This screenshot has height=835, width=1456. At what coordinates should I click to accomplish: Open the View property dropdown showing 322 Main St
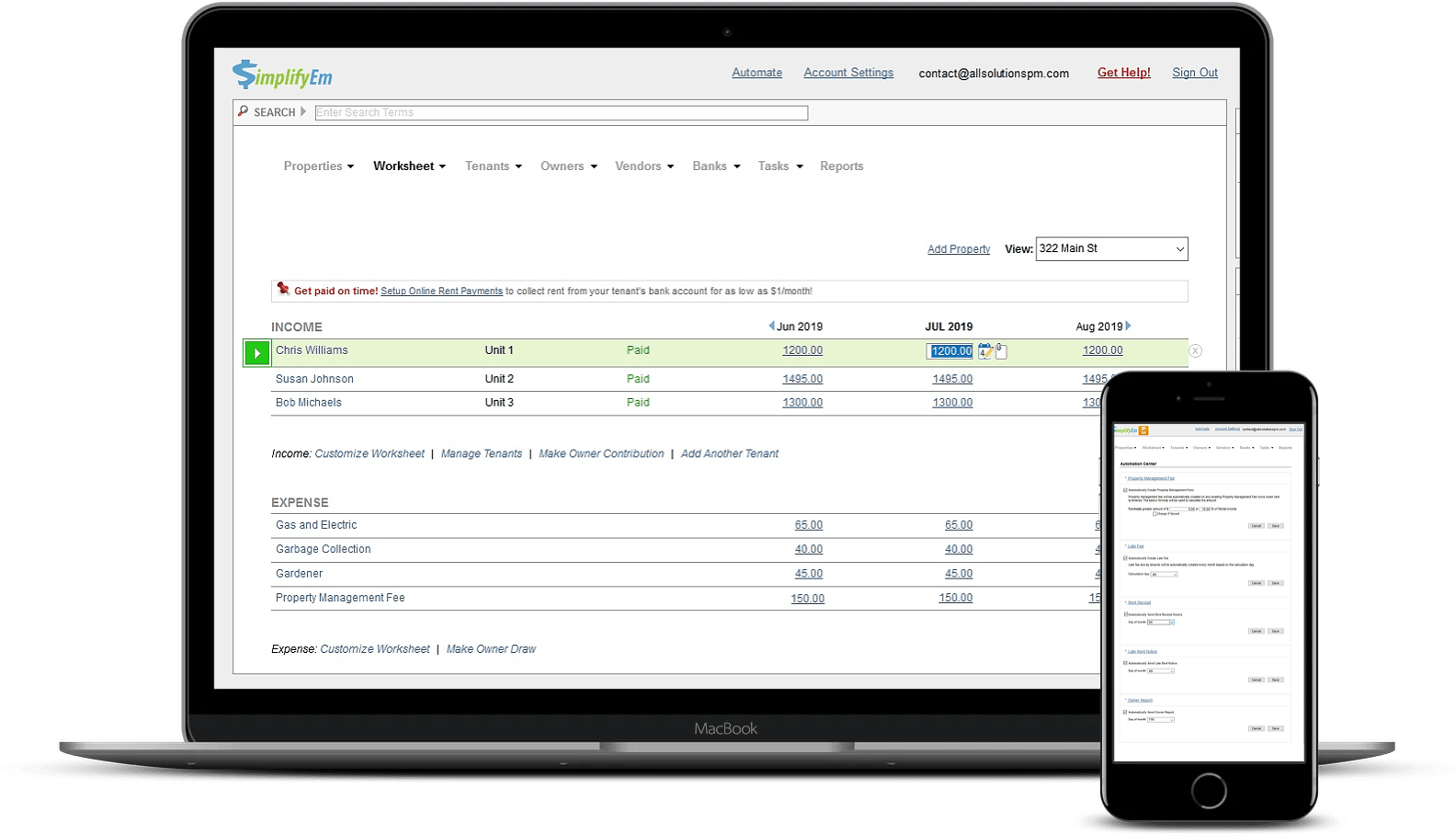pyautogui.click(x=1111, y=249)
